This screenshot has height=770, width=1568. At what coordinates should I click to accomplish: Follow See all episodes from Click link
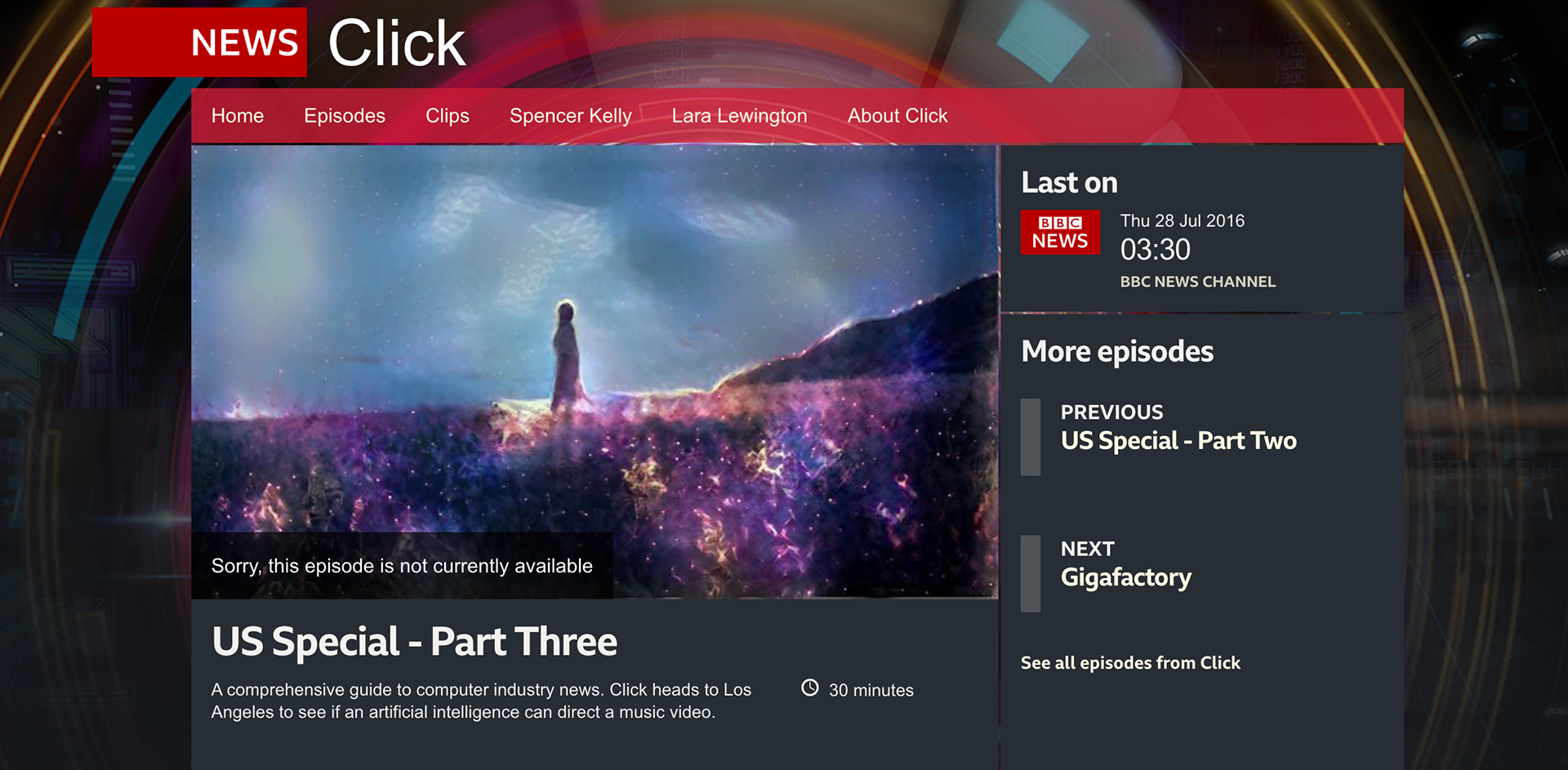click(1130, 663)
